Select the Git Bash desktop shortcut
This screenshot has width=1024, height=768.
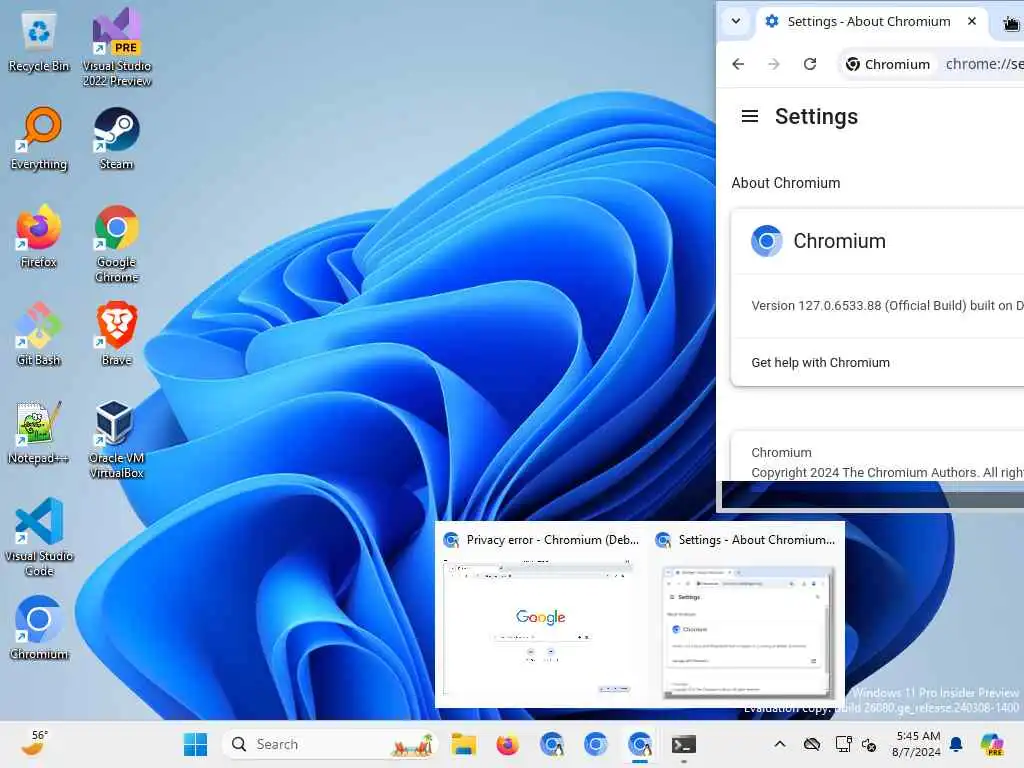[39, 334]
